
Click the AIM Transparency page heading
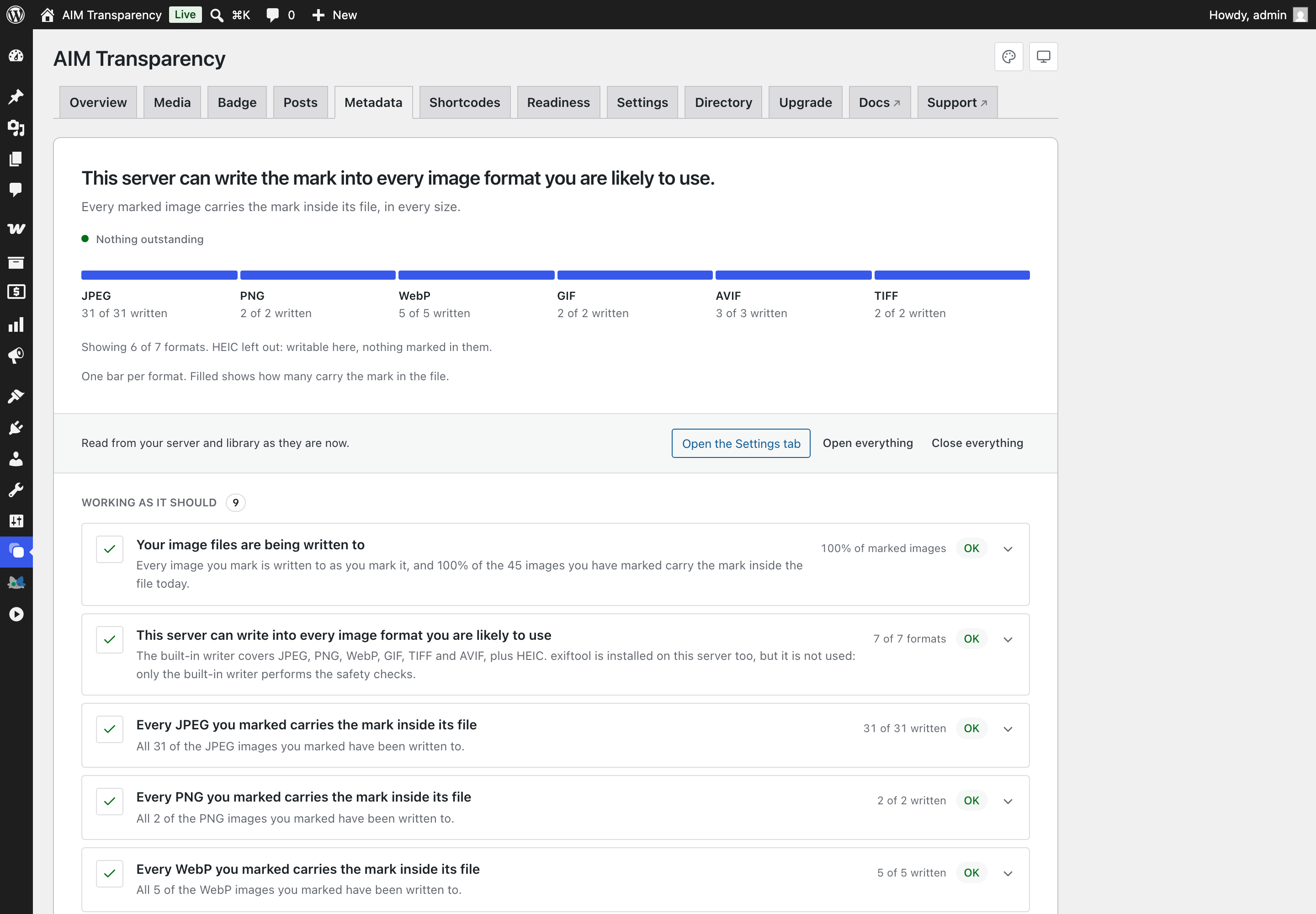[x=139, y=58]
